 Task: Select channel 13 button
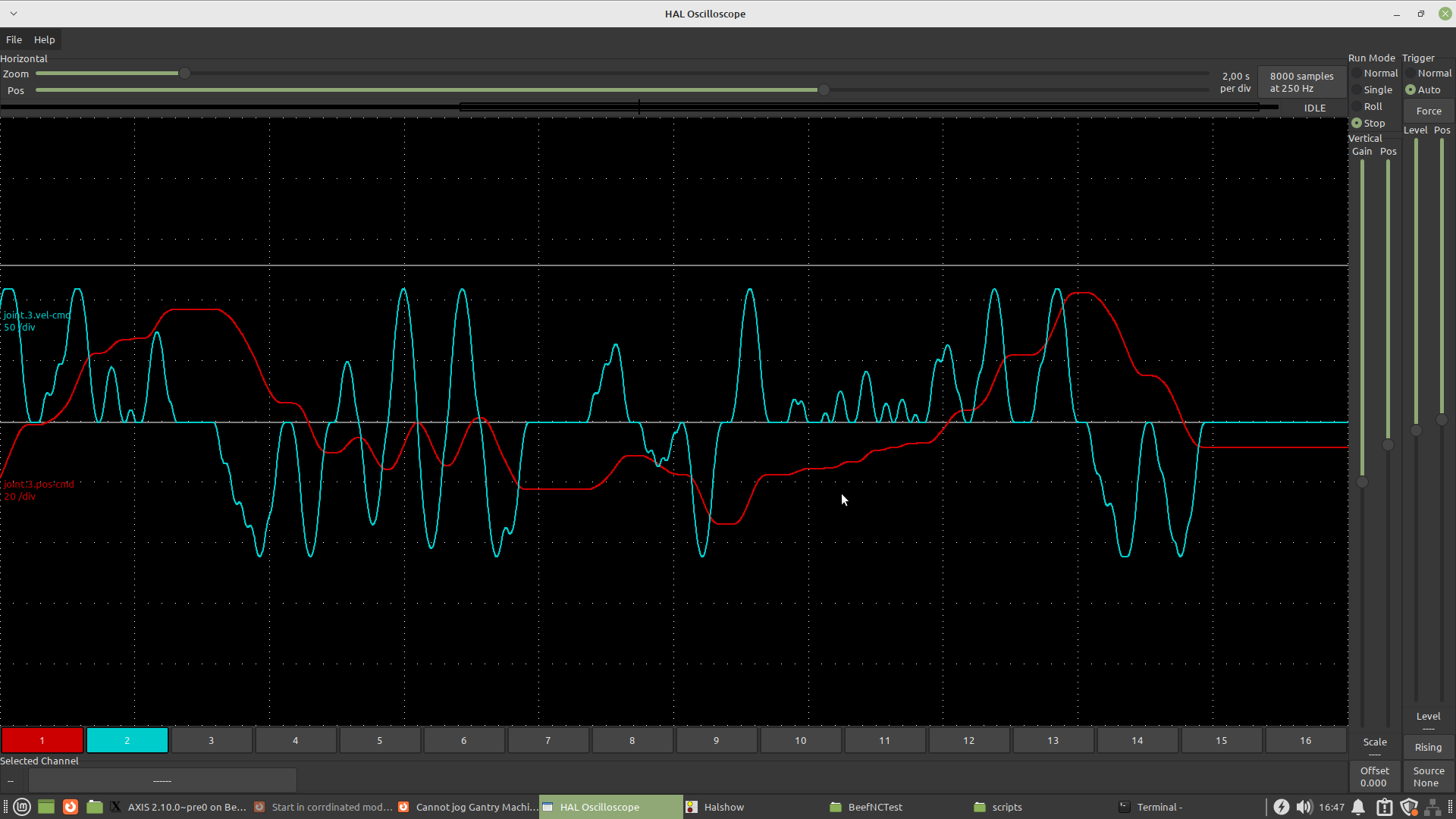coord(1053,740)
